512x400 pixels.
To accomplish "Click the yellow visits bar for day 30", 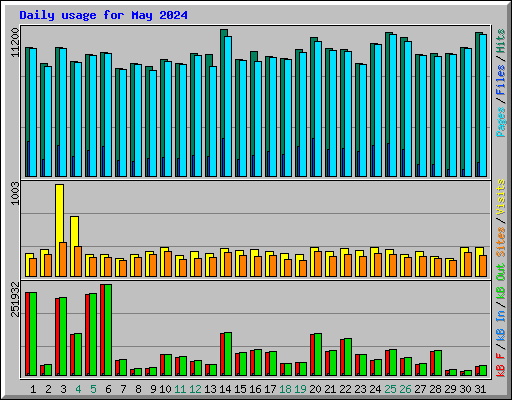I will [x=463, y=262].
